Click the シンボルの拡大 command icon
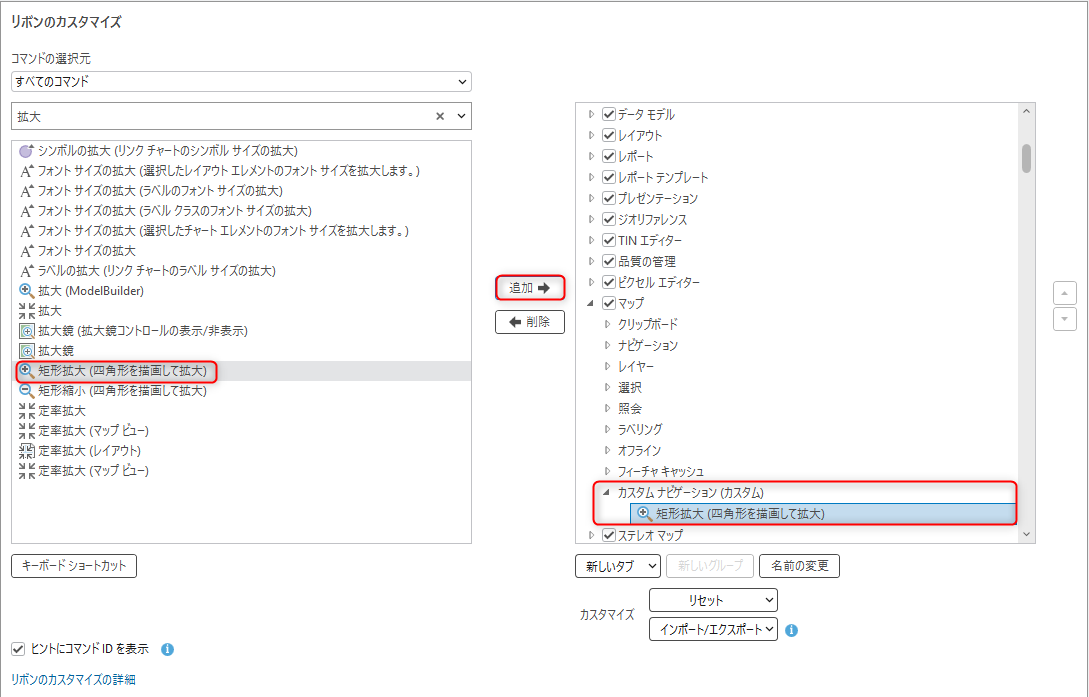Image resolution: width=1089 pixels, height=697 pixels. pos(27,151)
